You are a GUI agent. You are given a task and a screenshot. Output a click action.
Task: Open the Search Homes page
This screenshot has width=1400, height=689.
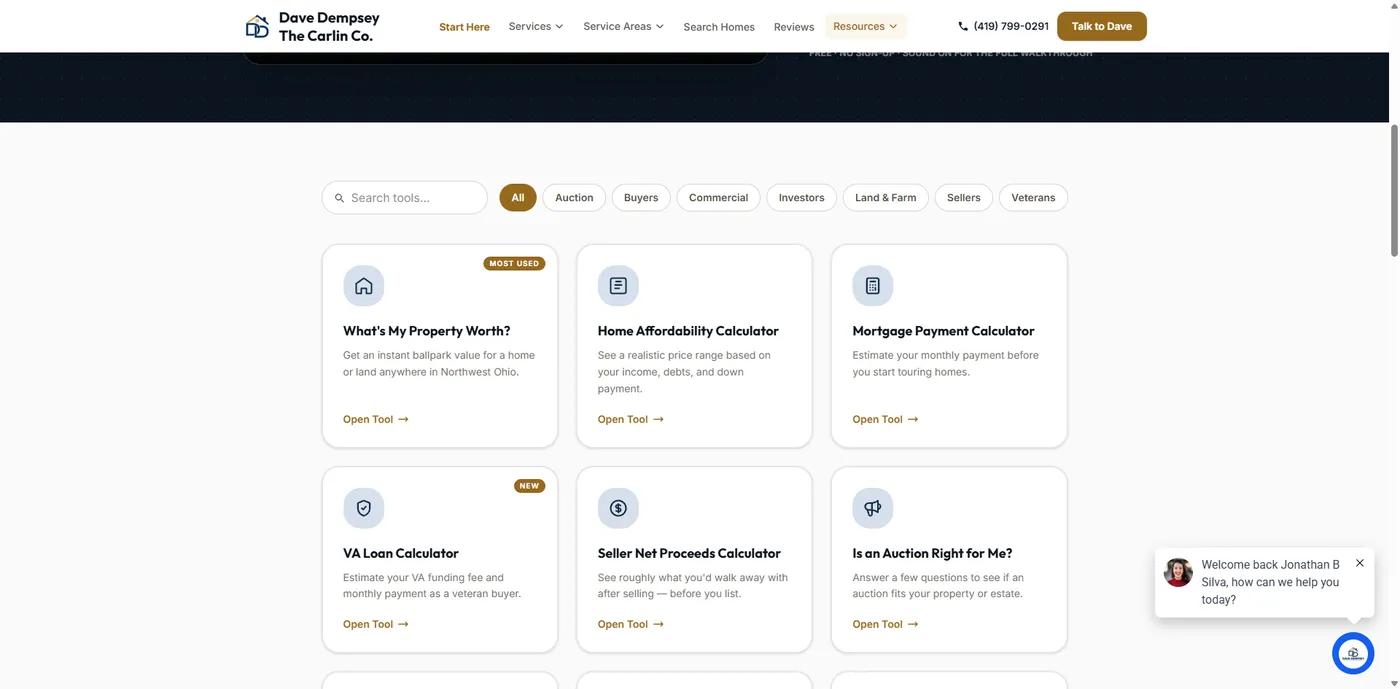[719, 27]
